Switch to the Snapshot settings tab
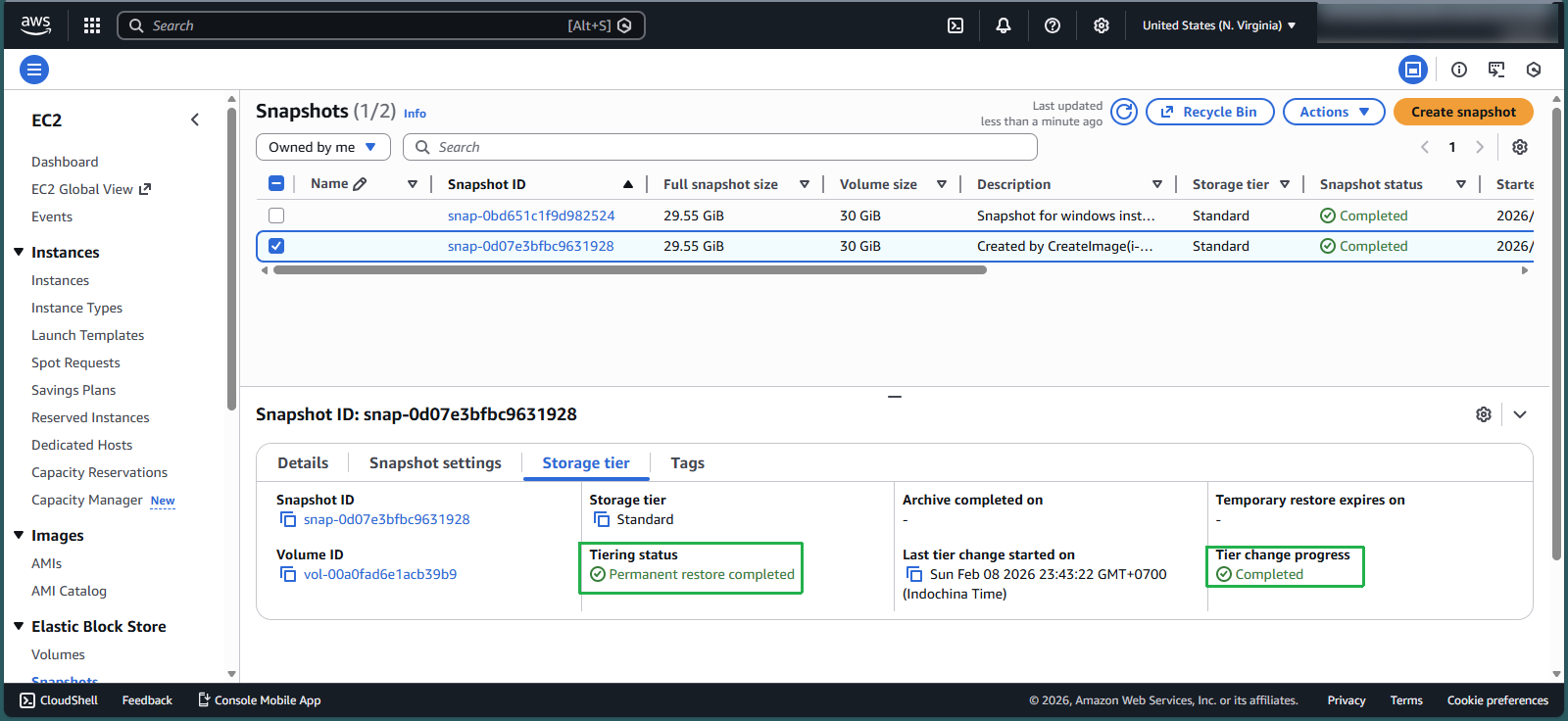This screenshot has width=1568, height=721. pos(435,463)
